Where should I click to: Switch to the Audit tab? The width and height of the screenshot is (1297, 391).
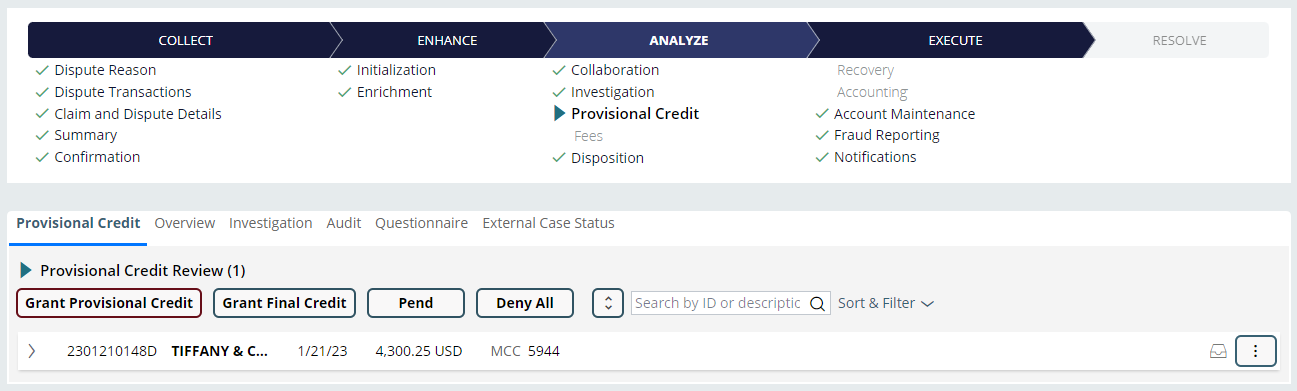tap(344, 223)
